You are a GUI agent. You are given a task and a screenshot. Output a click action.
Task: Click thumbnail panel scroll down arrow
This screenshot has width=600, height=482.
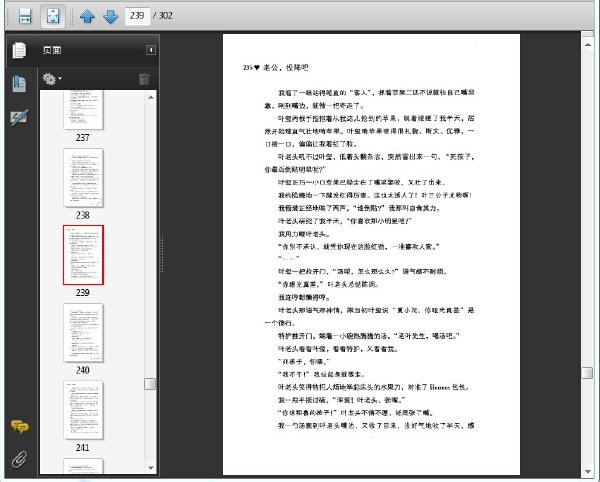(x=150, y=468)
